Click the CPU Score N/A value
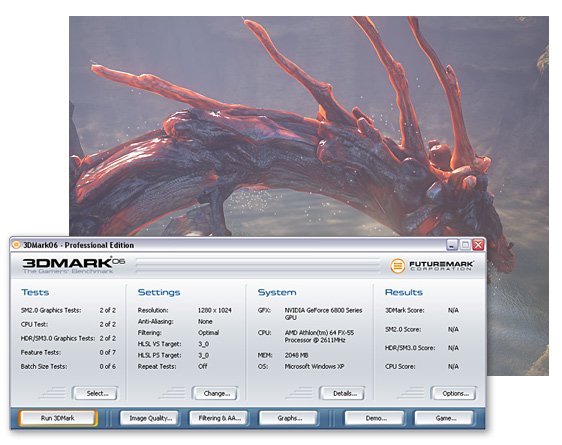 [453, 366]
